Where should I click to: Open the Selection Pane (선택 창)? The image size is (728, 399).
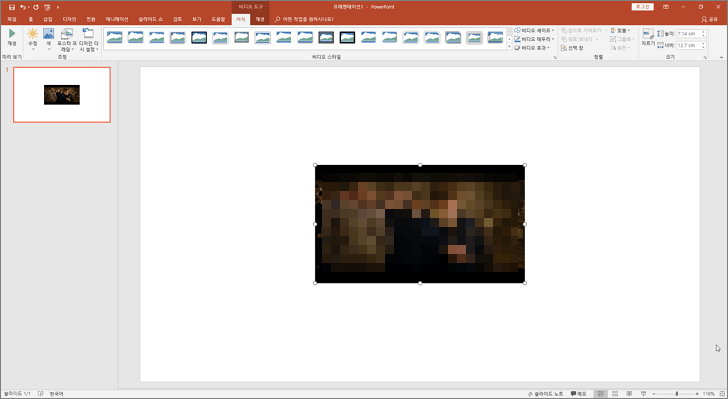point(572,48)
